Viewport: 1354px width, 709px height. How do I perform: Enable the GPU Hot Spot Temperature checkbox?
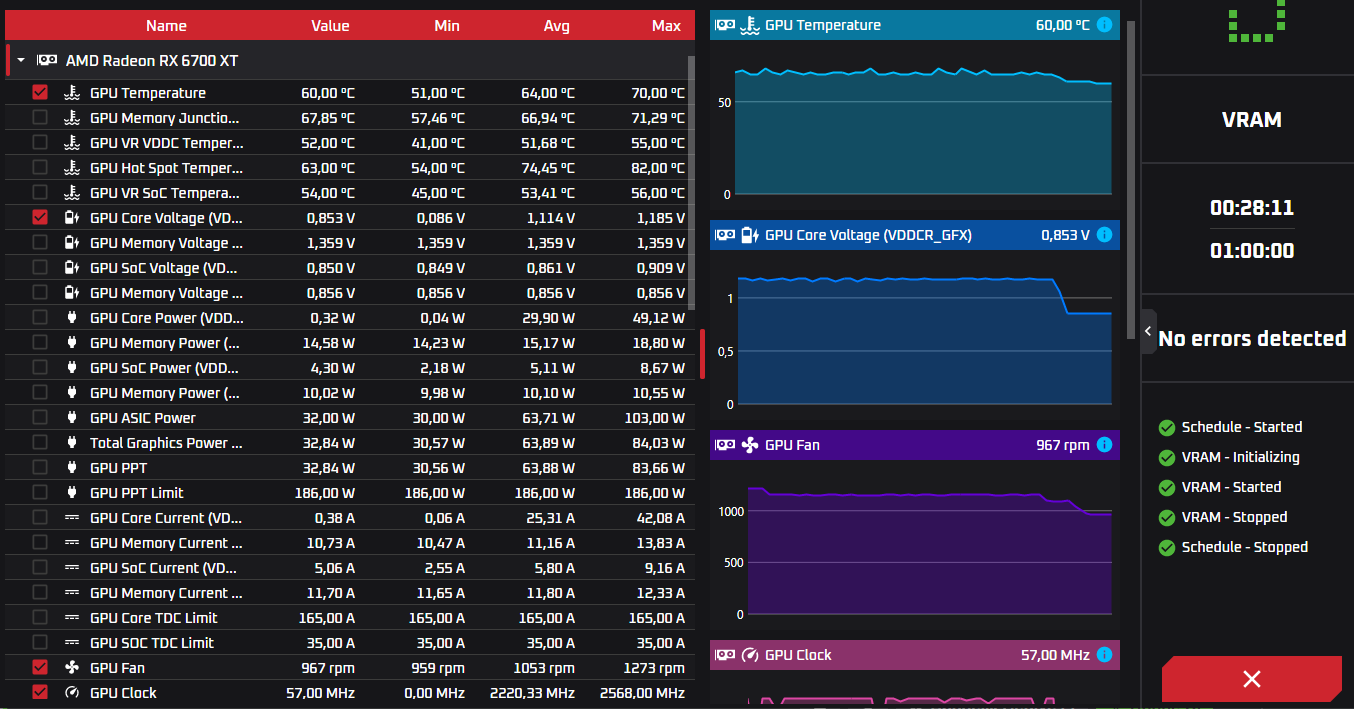[40, 167]
